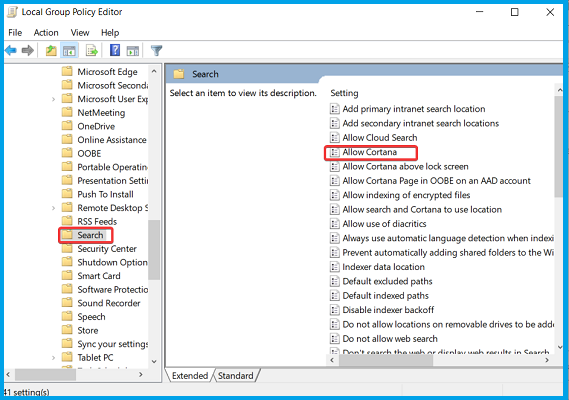
Task: Select Prevent automatically adding shared folders setting
Action: 448,252
